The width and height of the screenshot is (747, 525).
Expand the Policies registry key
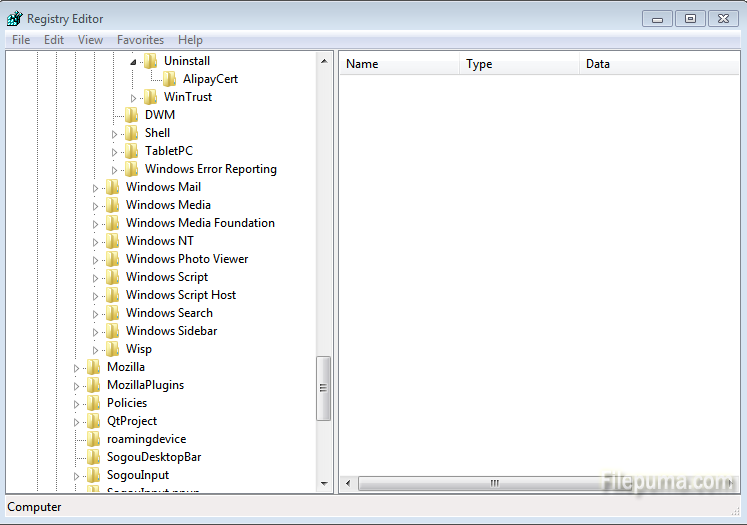coord(77,403)
